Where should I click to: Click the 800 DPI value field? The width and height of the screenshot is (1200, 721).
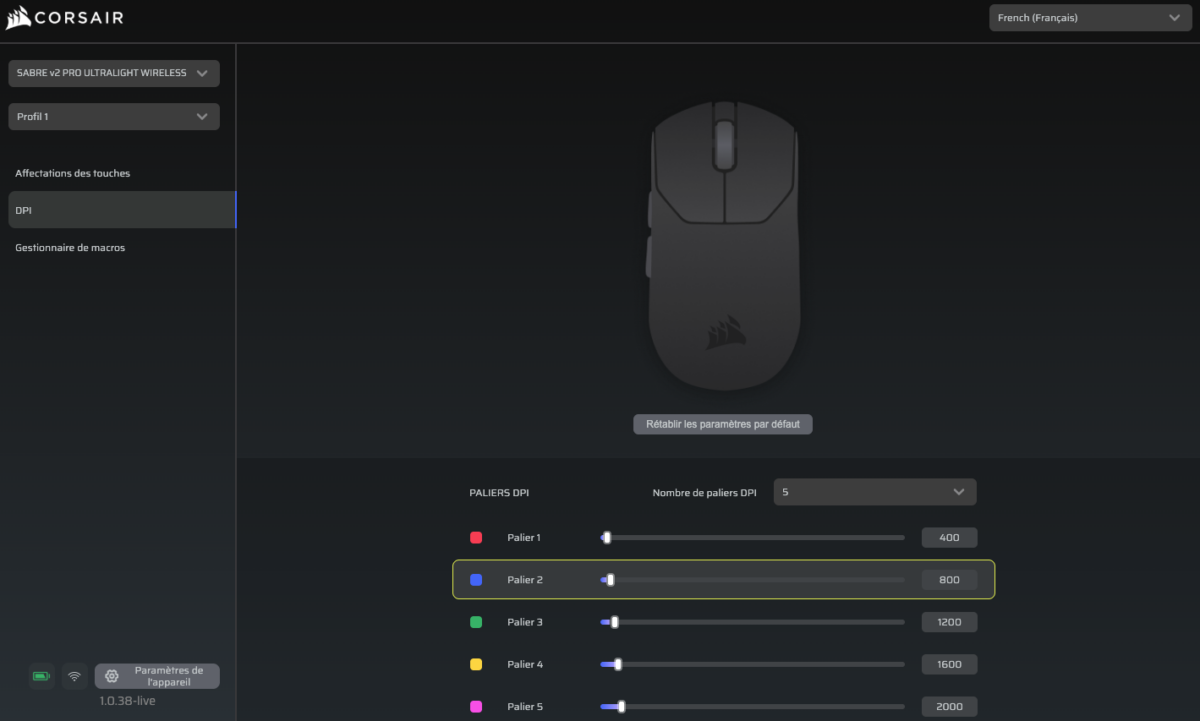point(948,579)
